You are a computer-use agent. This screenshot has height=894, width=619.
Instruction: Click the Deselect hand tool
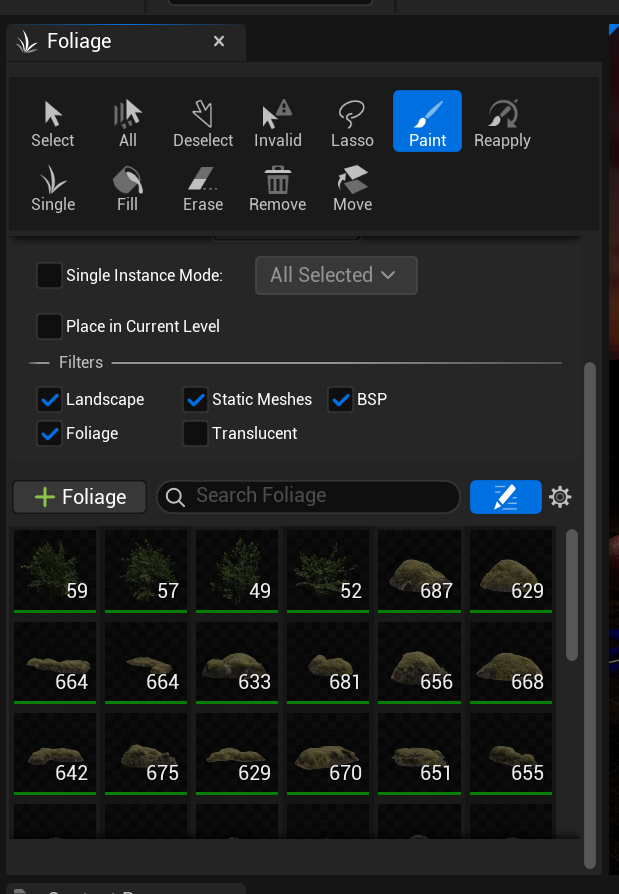pos(203,122)
